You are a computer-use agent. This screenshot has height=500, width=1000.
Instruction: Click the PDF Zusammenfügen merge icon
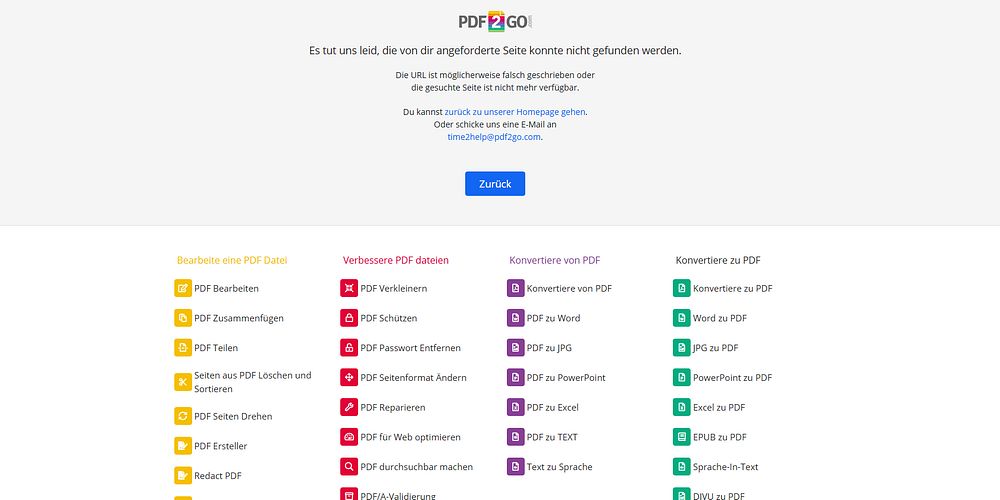183,318
